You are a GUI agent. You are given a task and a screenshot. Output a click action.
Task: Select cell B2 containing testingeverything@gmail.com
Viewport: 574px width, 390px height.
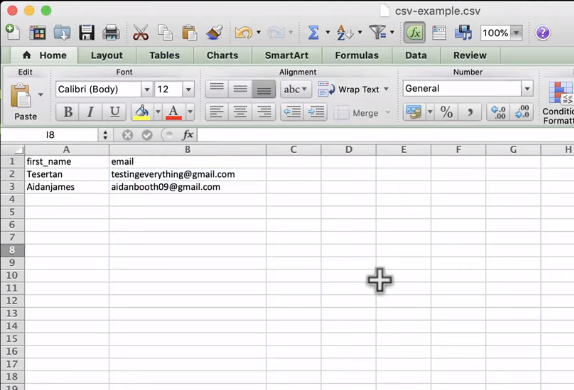[x=187, y=174]
